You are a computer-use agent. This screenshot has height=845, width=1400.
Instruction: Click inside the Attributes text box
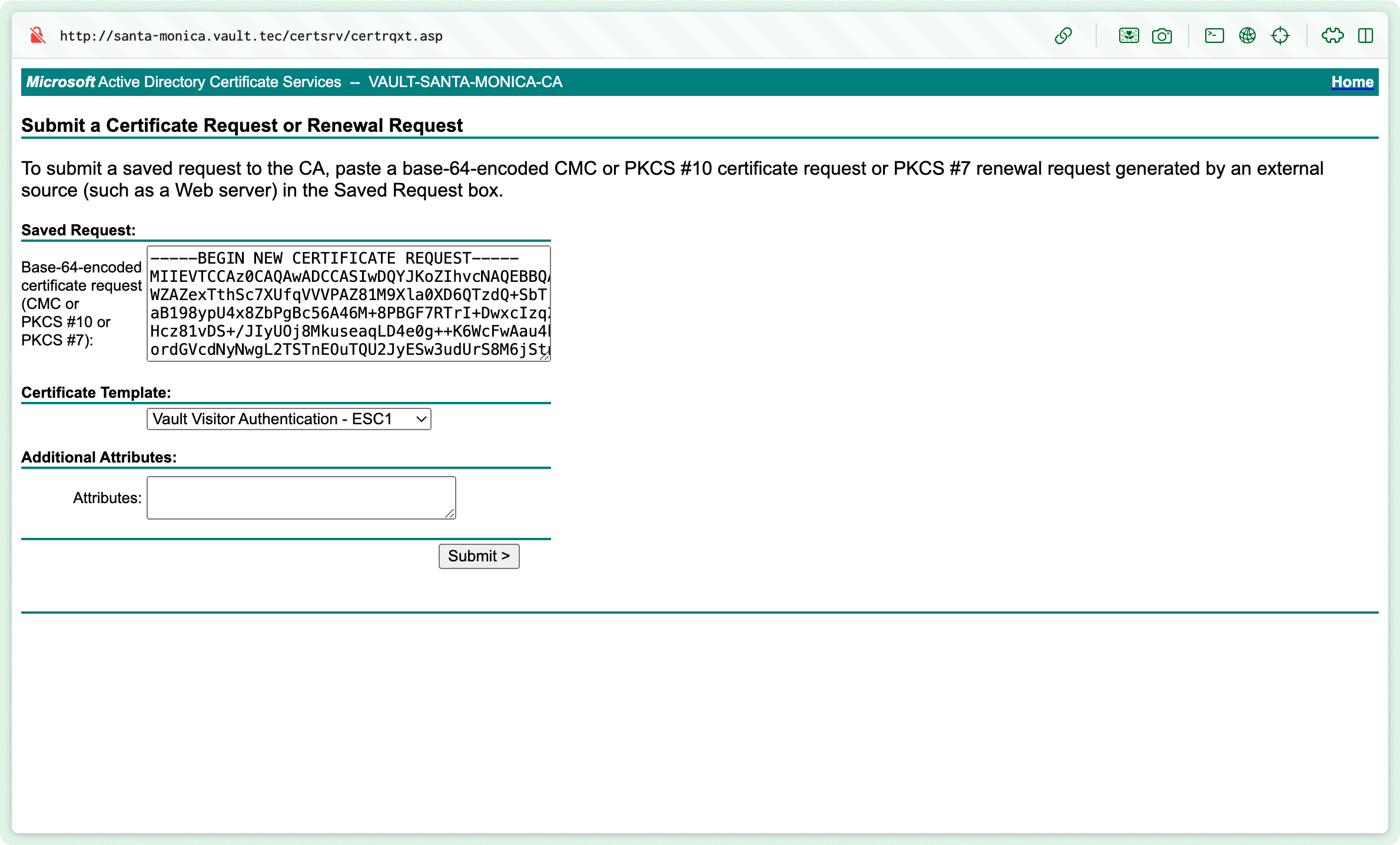(301, 497)
